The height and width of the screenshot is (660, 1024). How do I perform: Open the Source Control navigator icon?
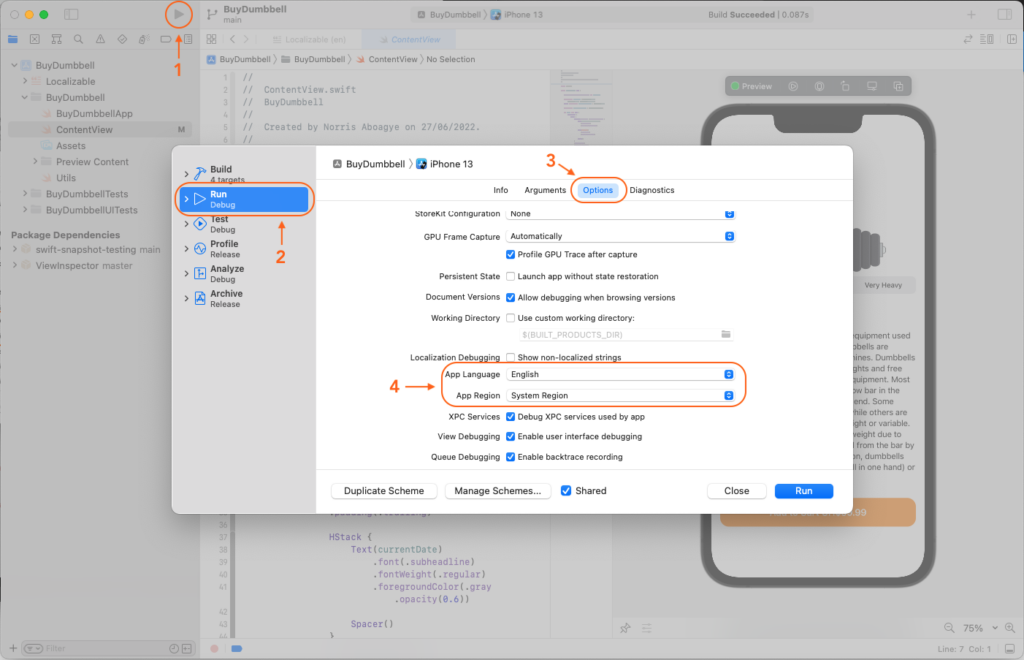pos(35,39)
